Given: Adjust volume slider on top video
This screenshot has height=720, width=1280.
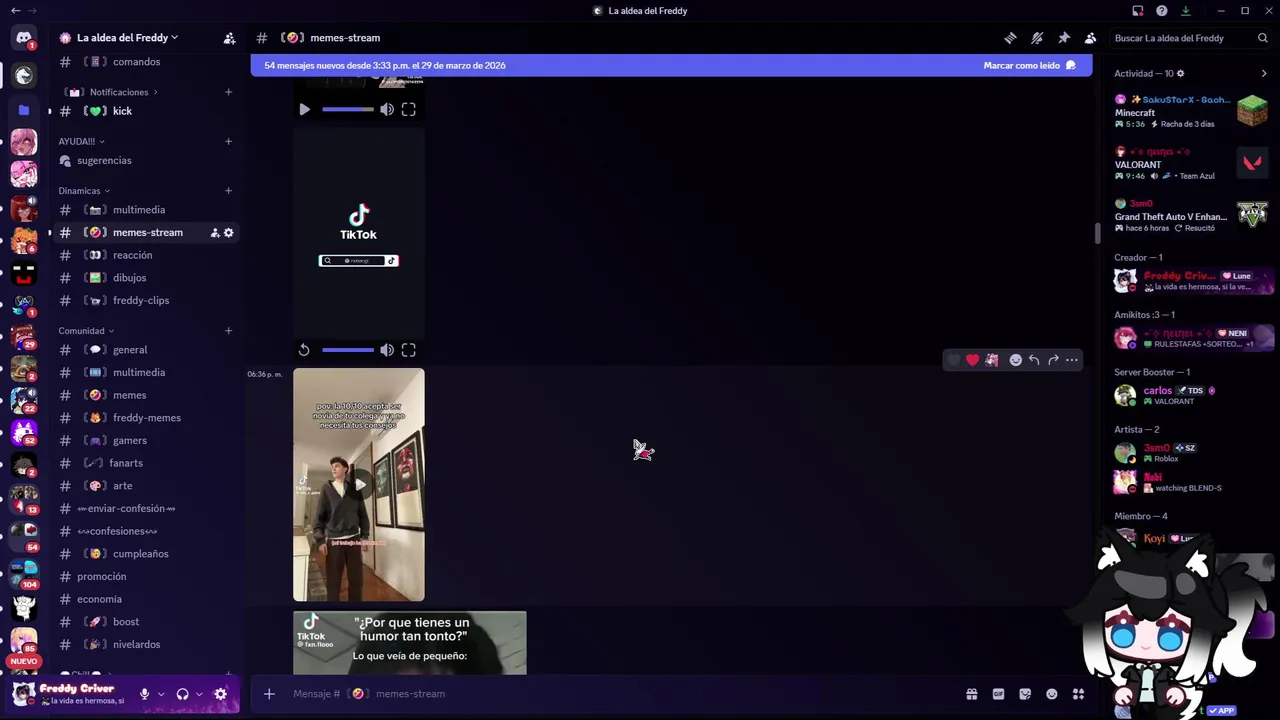Looking at the screenshot, I should point(347,109).
